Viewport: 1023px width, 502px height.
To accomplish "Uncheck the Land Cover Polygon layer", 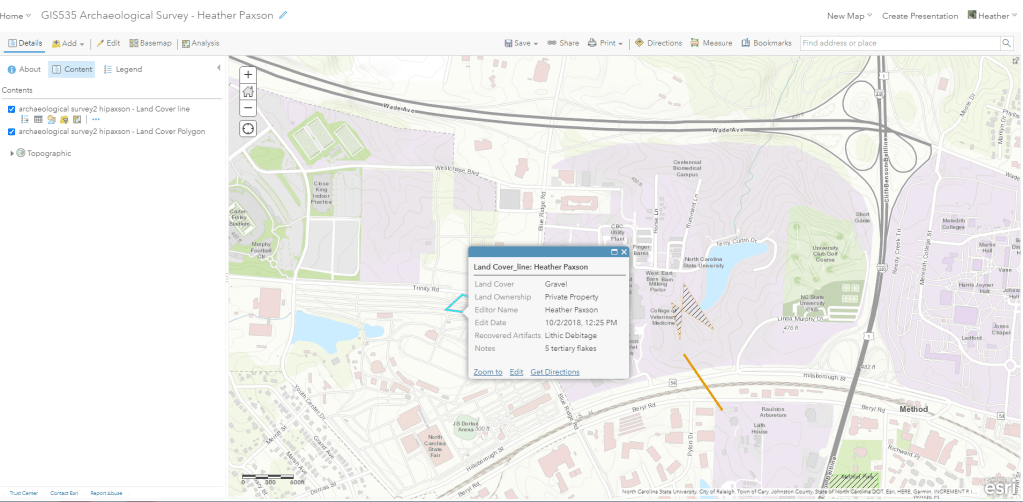I will (11, 131).
